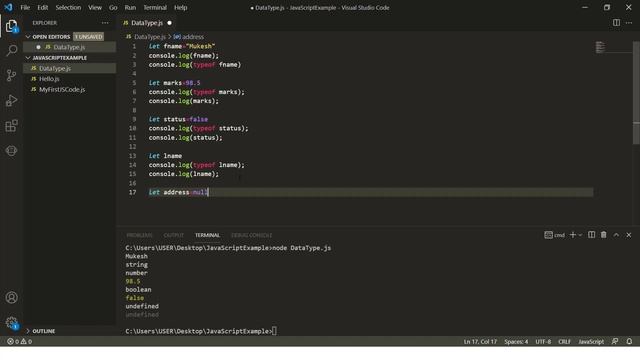Open the terminal launch profile dropdown
This screenshot has height=360, width=640.
tap(580, 235)
